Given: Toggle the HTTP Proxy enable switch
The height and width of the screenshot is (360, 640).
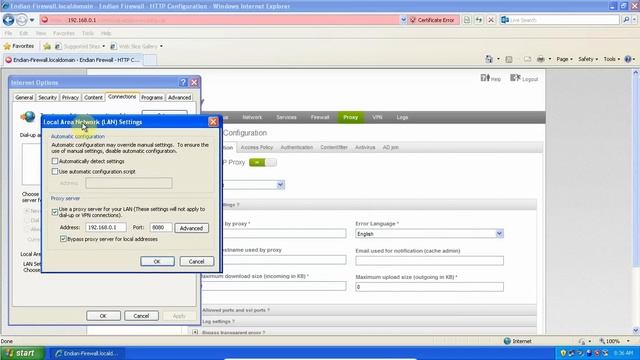Looking at the screenshot, I should pos(262,162).
